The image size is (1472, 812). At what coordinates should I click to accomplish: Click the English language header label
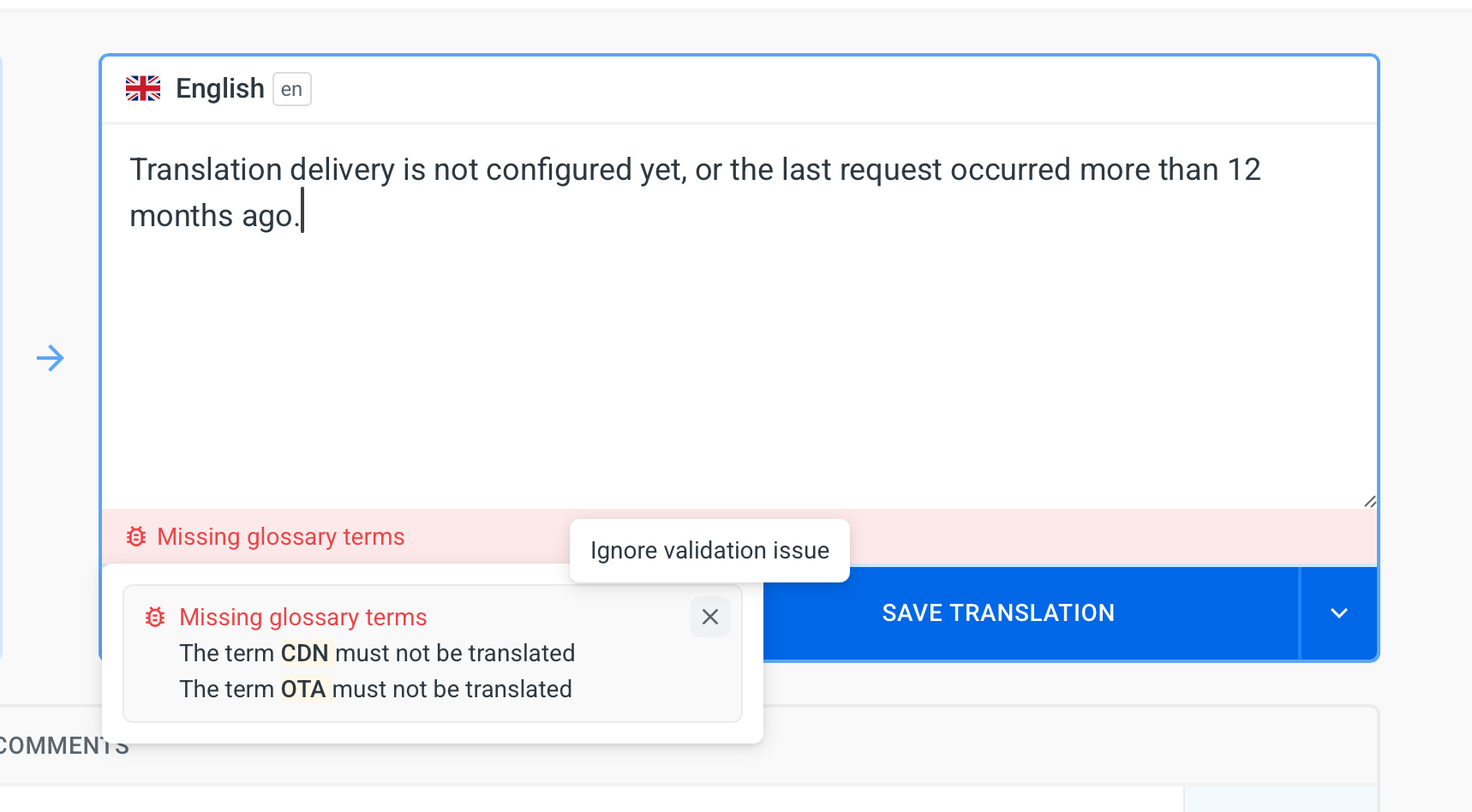[x=220, y=88]
